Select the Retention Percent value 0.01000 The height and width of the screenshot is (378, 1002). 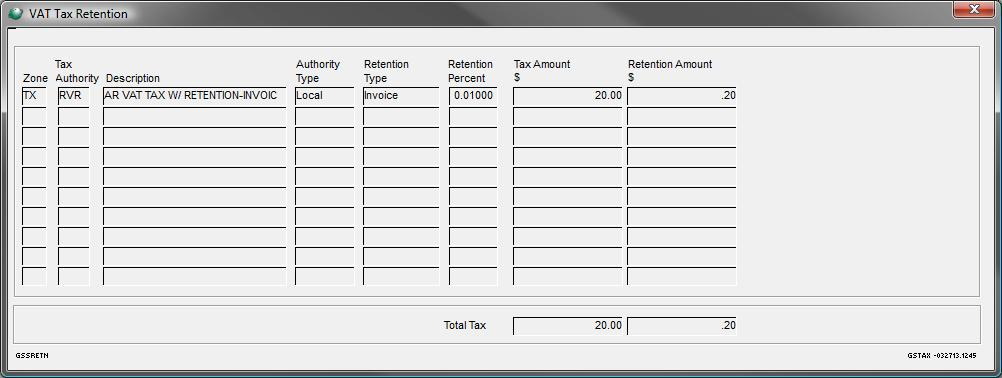point(473,96)
